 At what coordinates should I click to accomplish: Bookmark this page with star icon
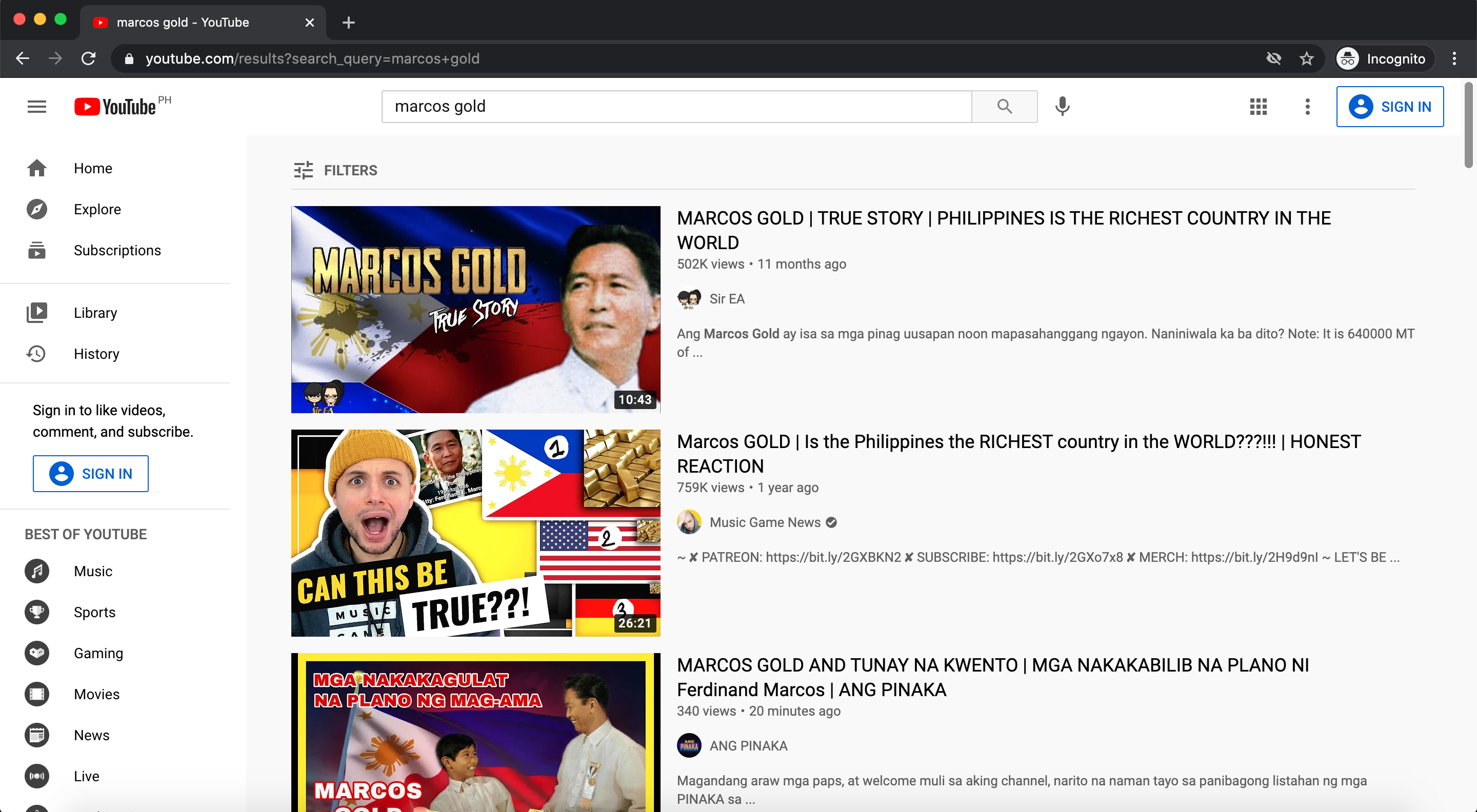click(1306, 58)
